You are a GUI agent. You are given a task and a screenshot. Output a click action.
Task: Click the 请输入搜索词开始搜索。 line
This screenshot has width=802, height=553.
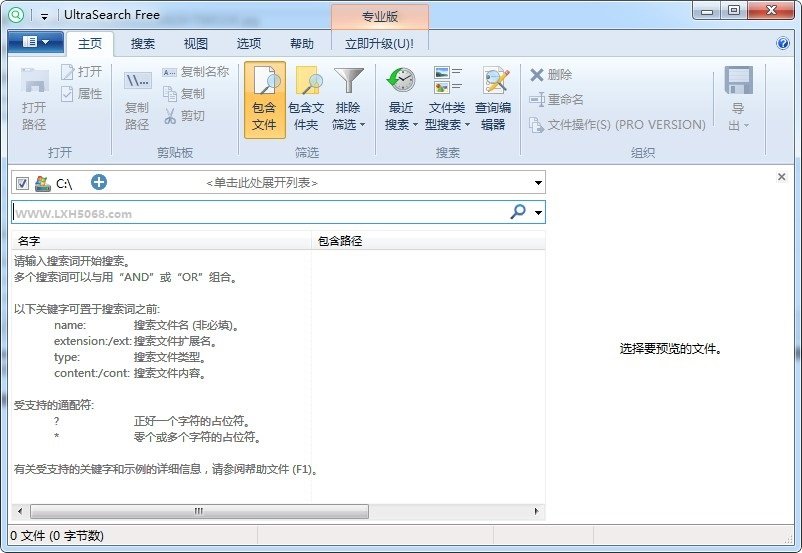click(73, 261)
